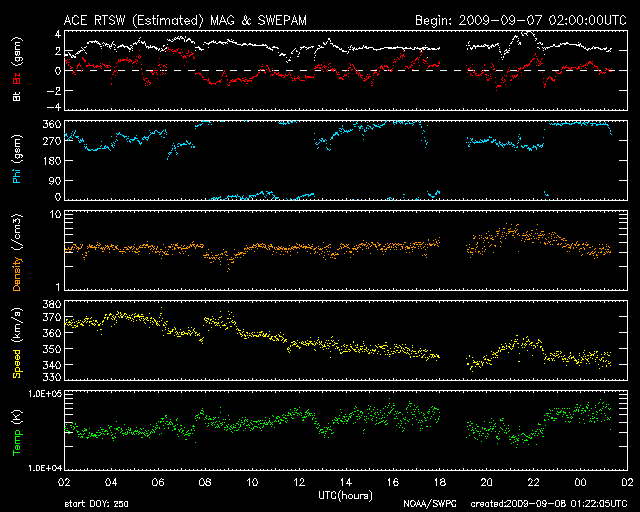Click the 12 hour tick label
Screen dimensions: 640x512
[x=299, y=483]
